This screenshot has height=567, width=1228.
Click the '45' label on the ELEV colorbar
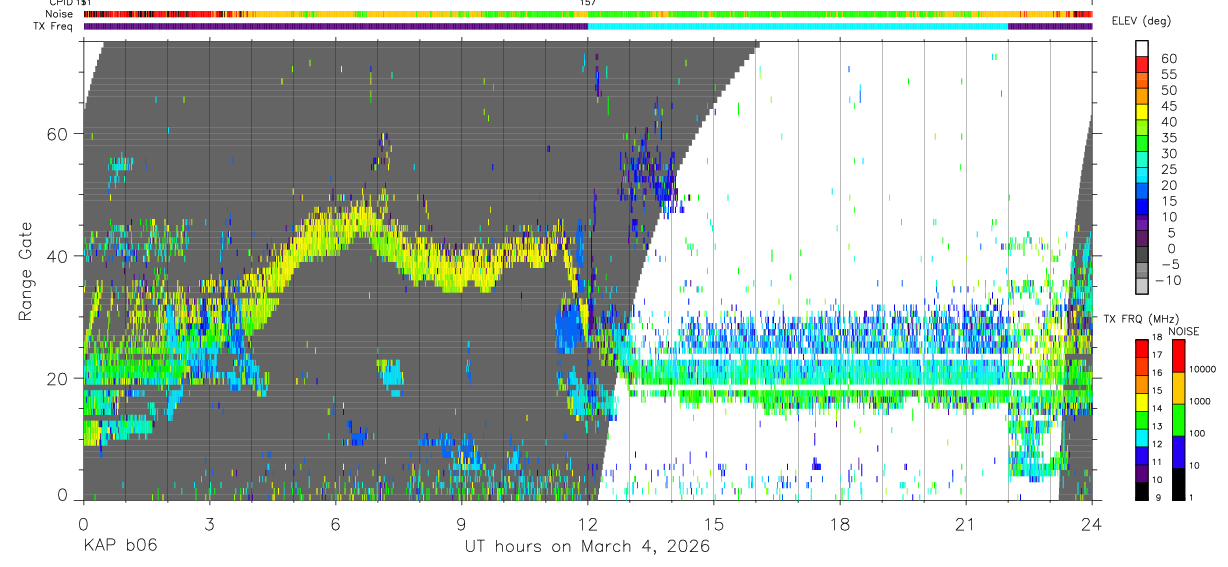pyautogui.click(x=1168, y=106)
